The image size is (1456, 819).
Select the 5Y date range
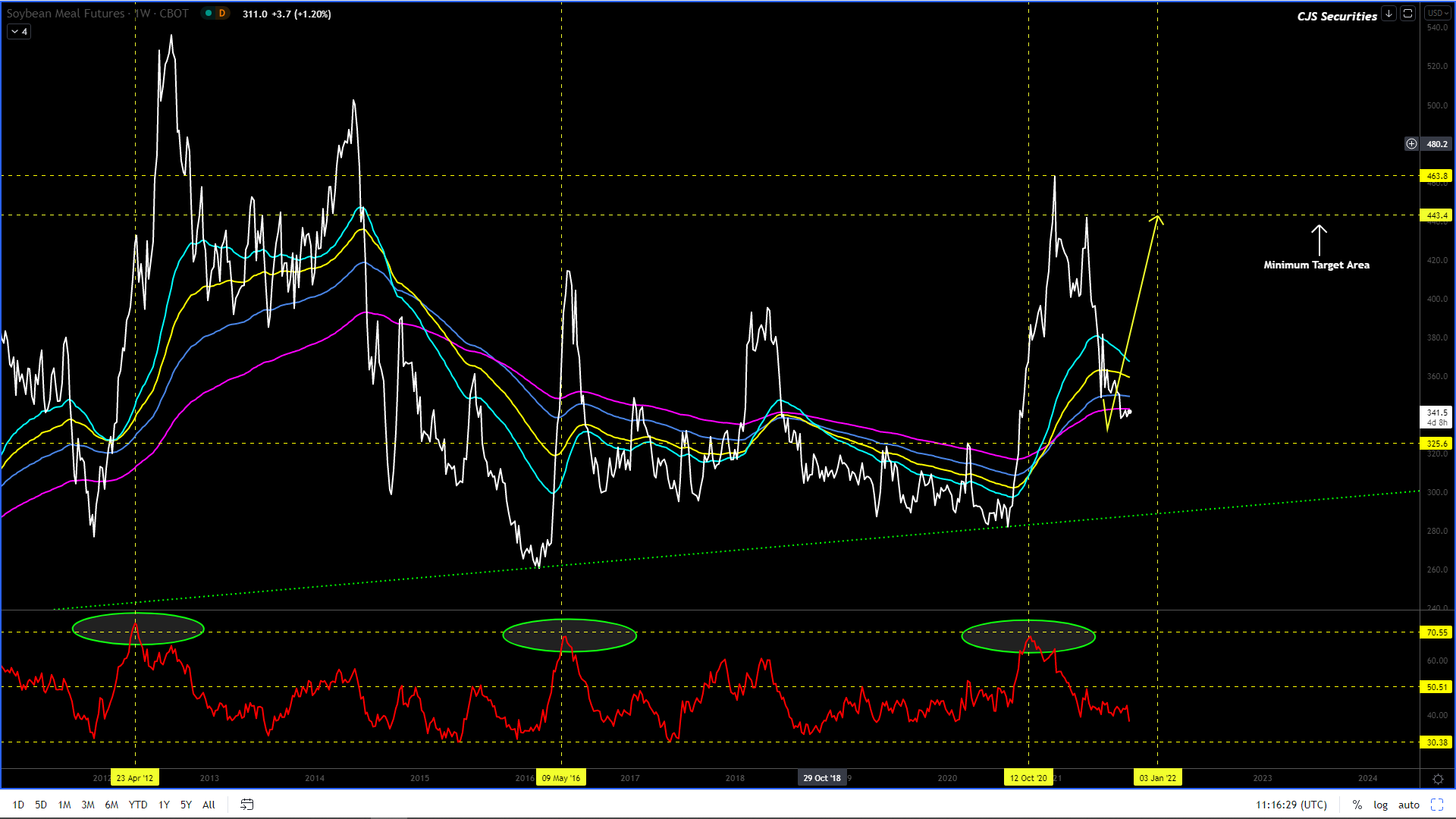[186, 805]
